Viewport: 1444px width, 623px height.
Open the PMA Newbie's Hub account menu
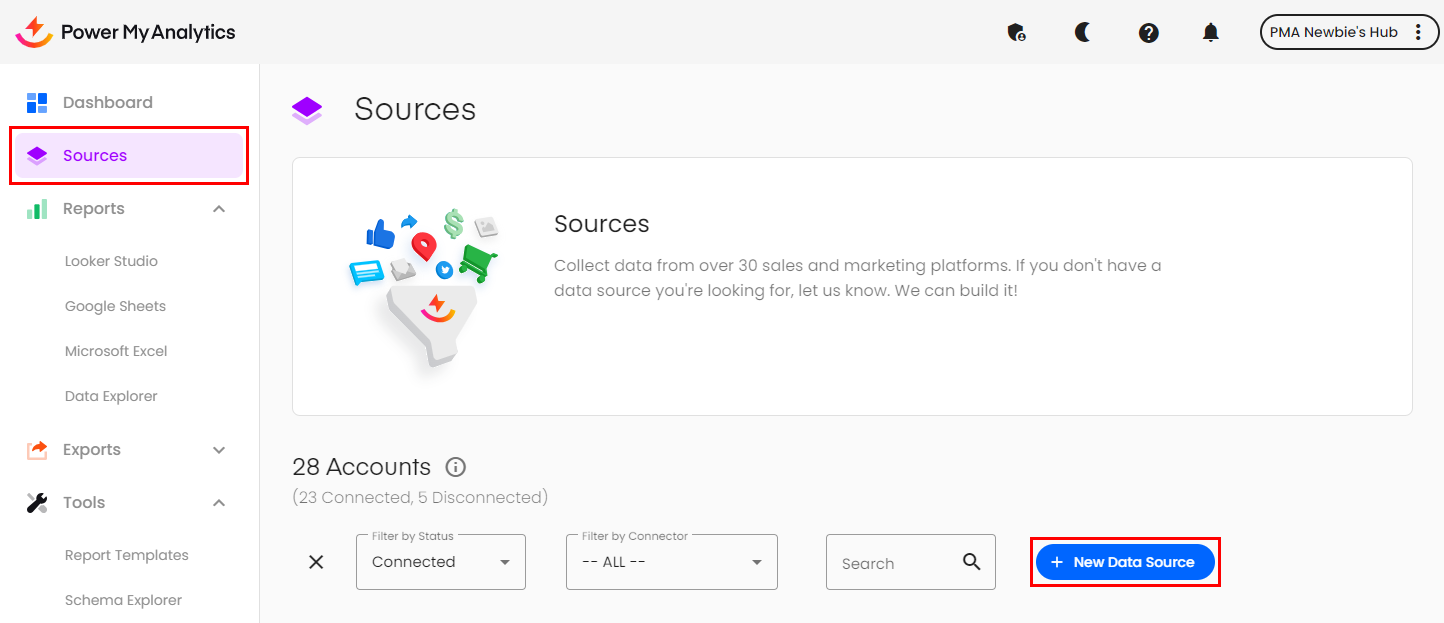pyautogui.click(x=1348, y=32)
